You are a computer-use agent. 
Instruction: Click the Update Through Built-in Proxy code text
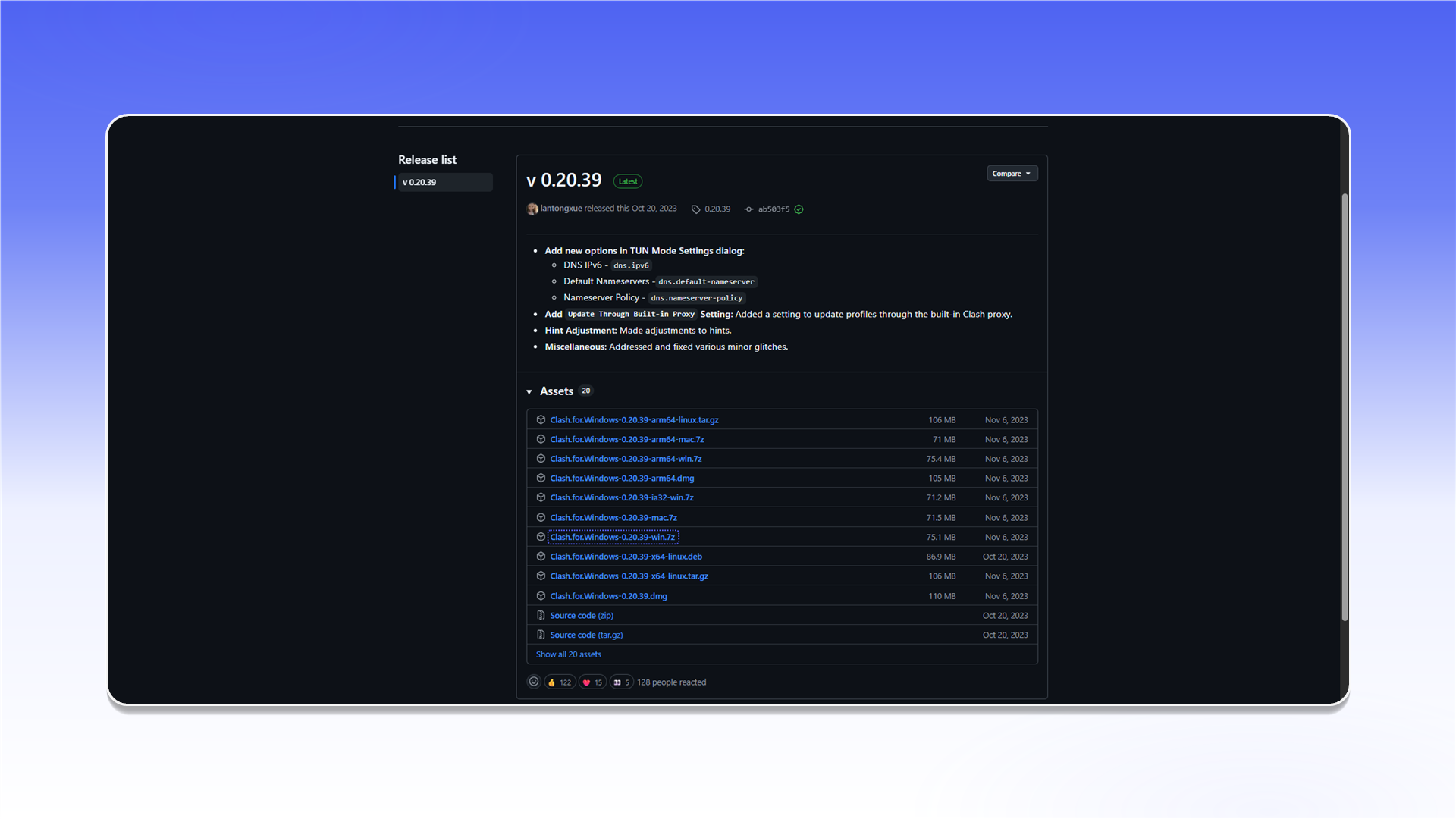pyautogui.click(x=631, y=315)
